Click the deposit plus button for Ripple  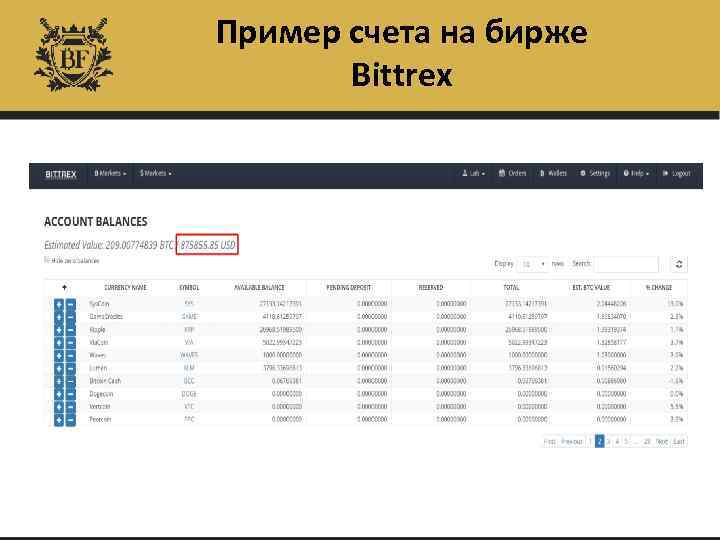(59, 330)
